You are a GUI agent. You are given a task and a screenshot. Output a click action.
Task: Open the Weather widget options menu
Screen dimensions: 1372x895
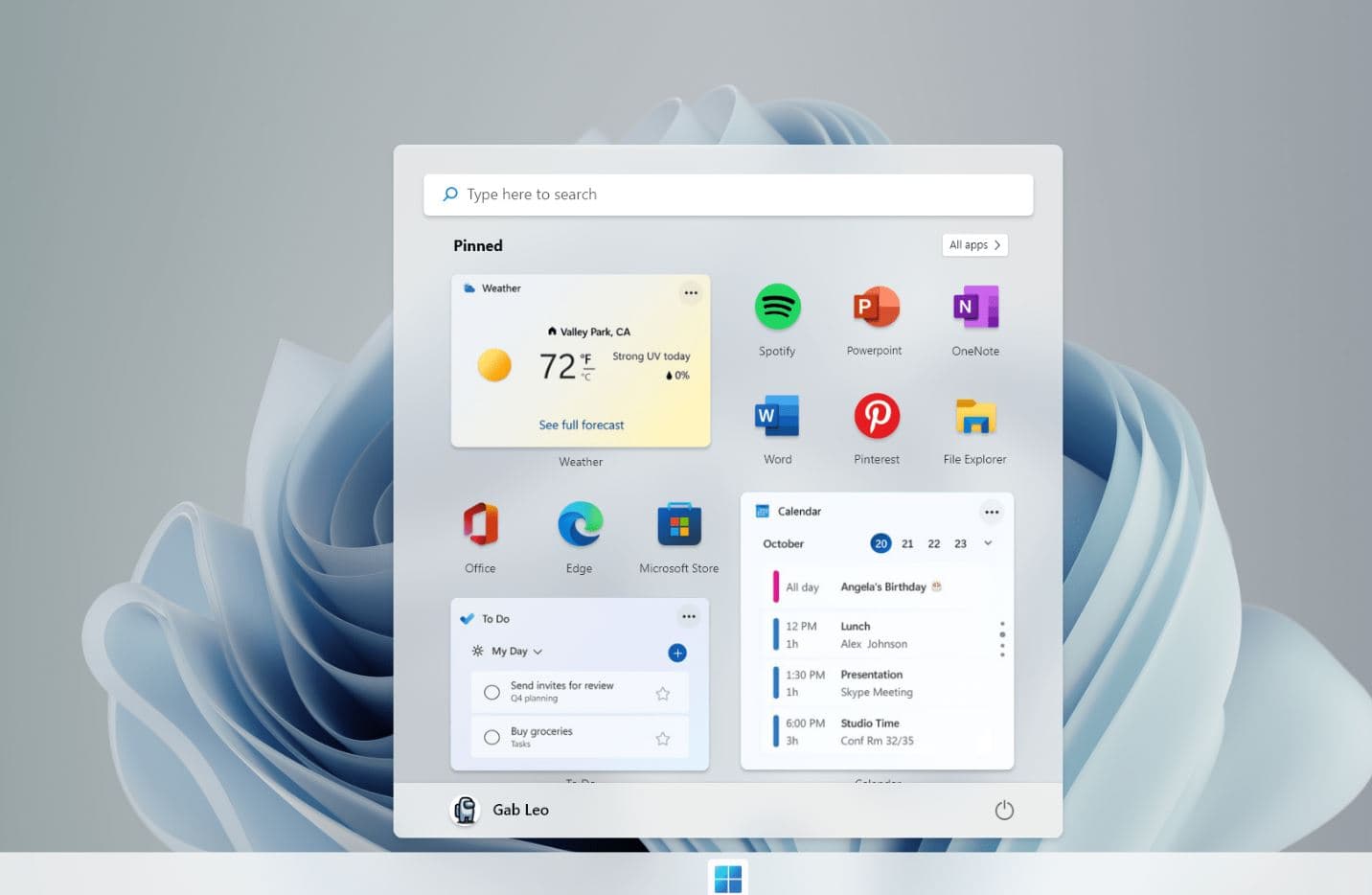[x=691, y=292]
